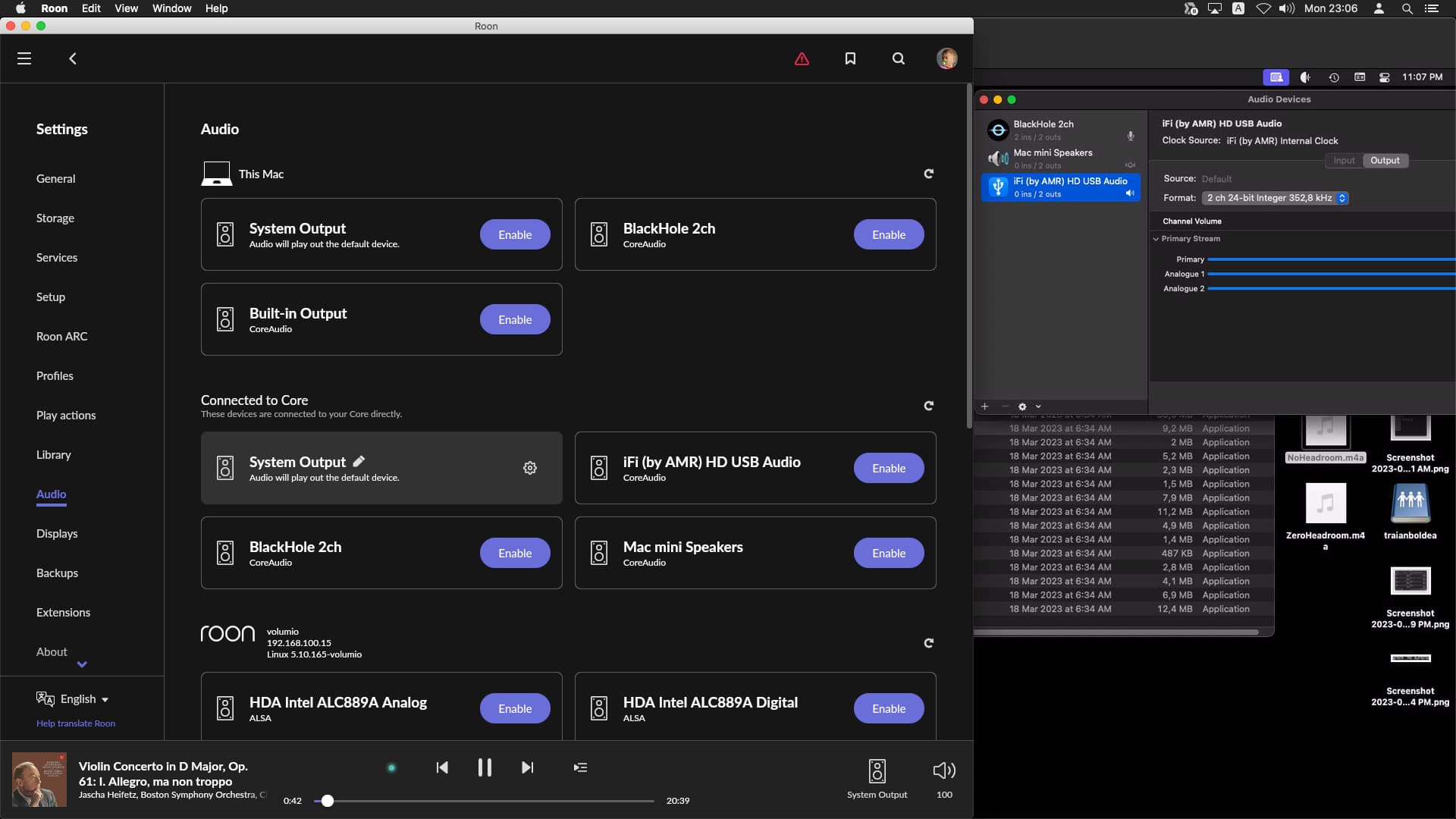The height and width of the screenshot is (819, 1456).
Task: Select Mac mini Speakers in Audio Devices
Action: (x=1061, y=158)
